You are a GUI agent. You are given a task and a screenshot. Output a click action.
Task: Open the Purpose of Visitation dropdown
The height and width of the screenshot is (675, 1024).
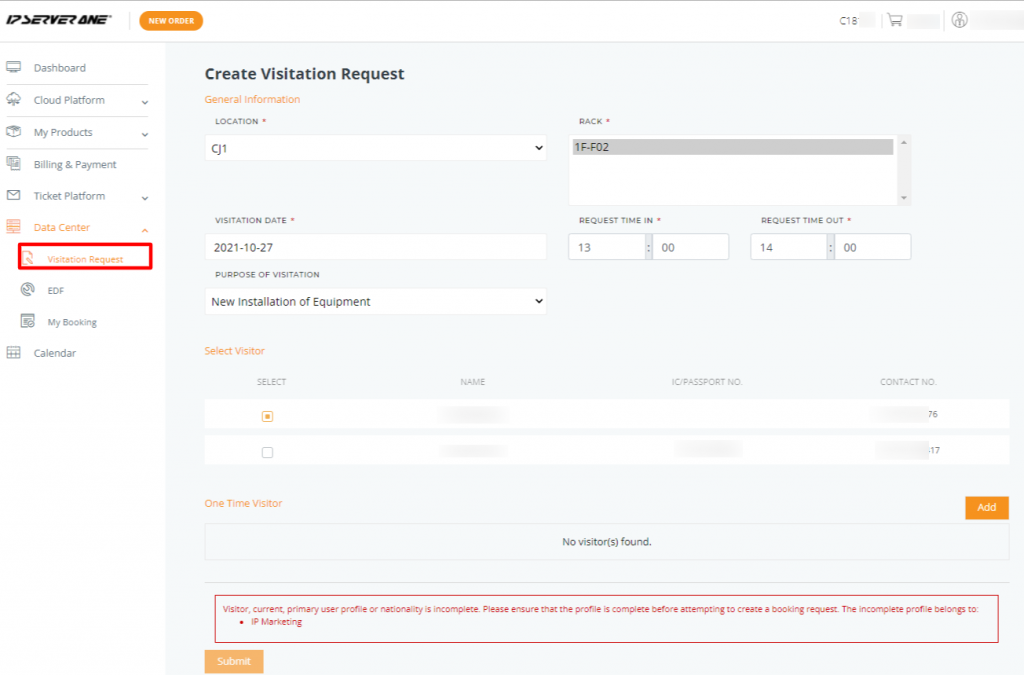tap(376, 300)
